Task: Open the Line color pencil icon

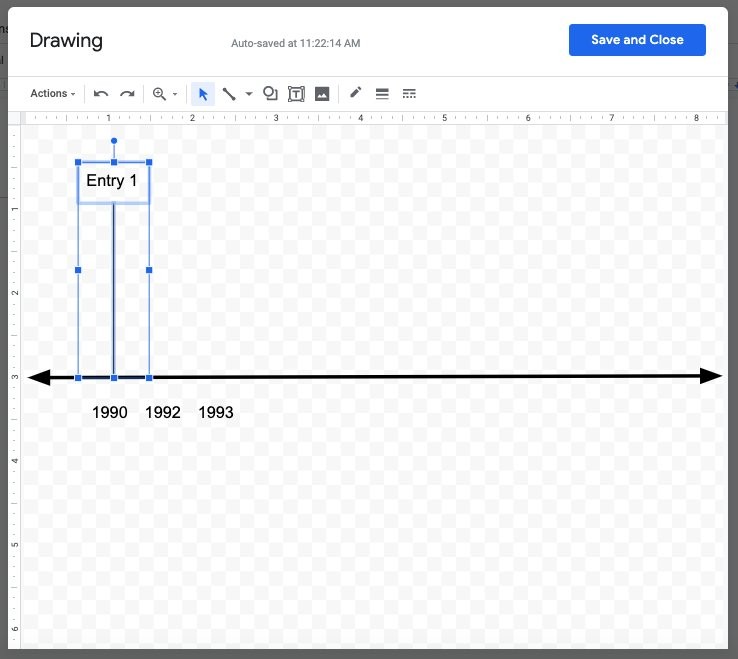Action: click(355, 92)
